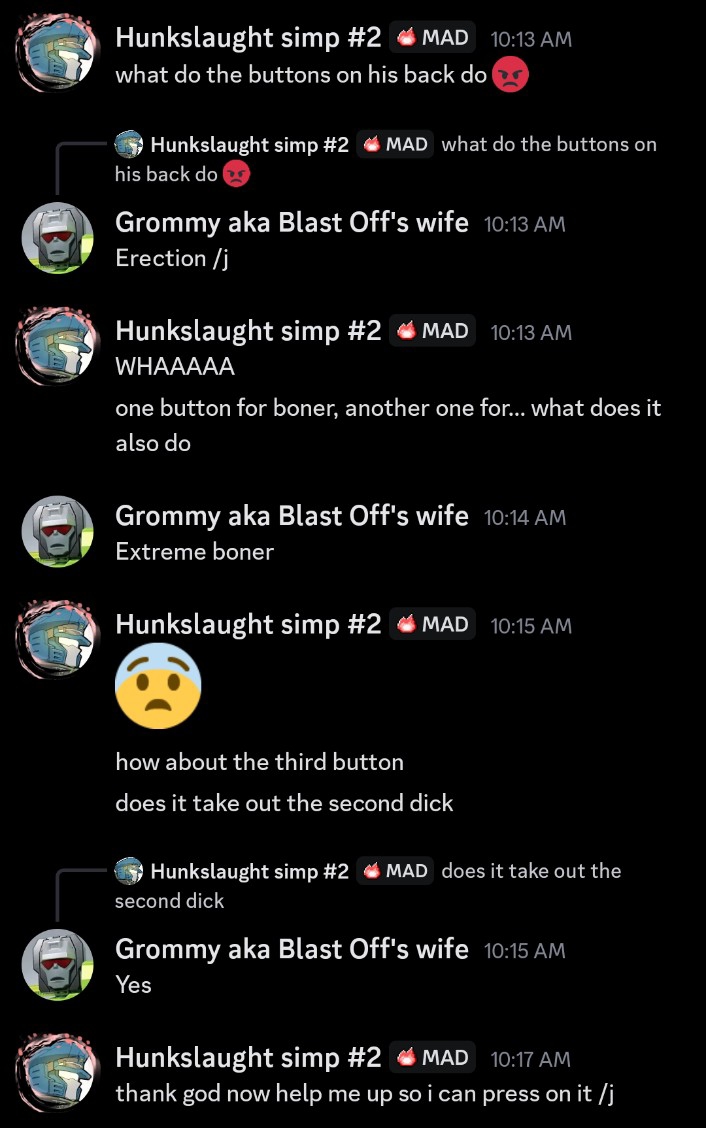
Task: Click the Grommy username above the 'Yes' message
Action: [291, 949]
